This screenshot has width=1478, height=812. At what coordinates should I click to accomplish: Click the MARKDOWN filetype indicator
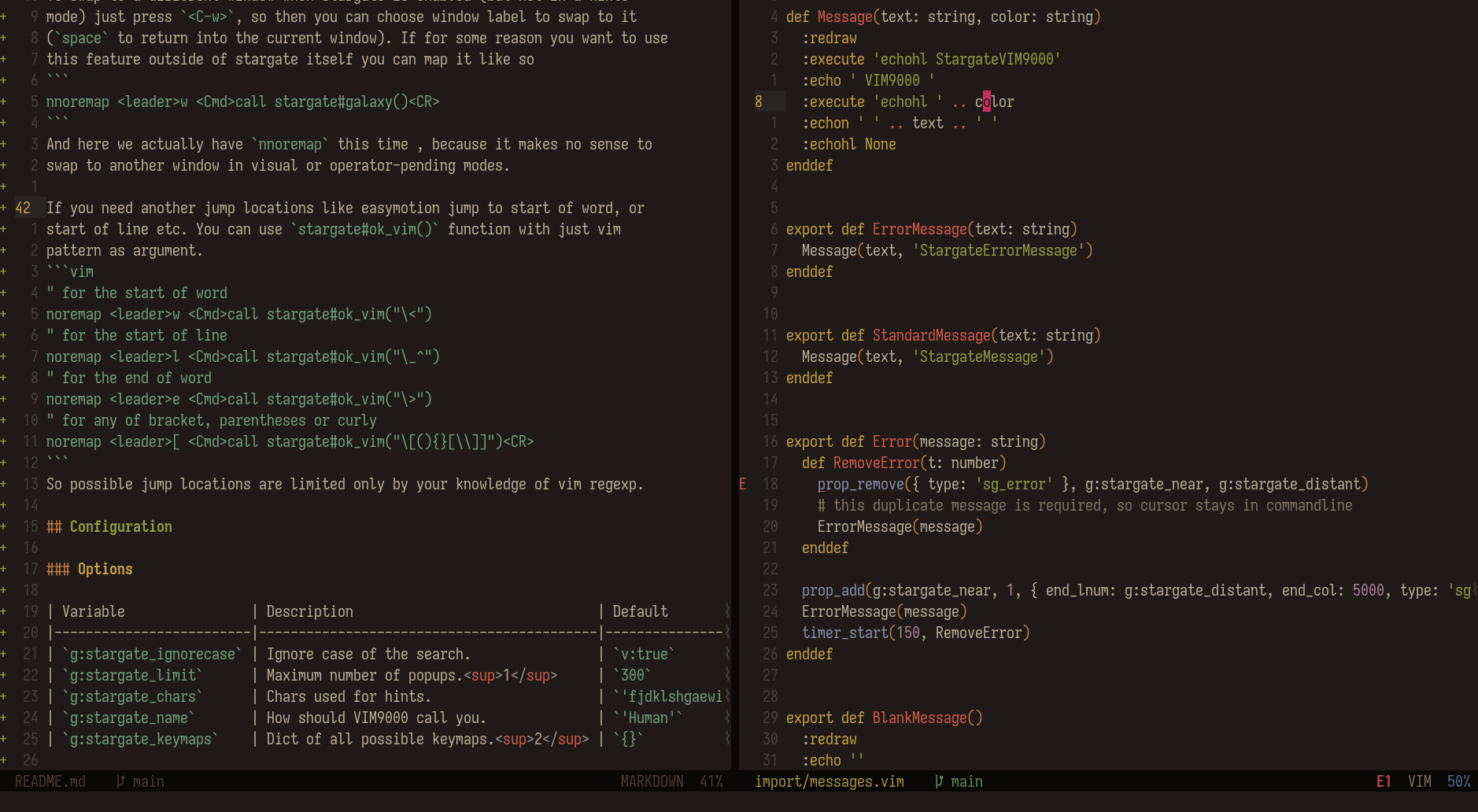[652, 781]
